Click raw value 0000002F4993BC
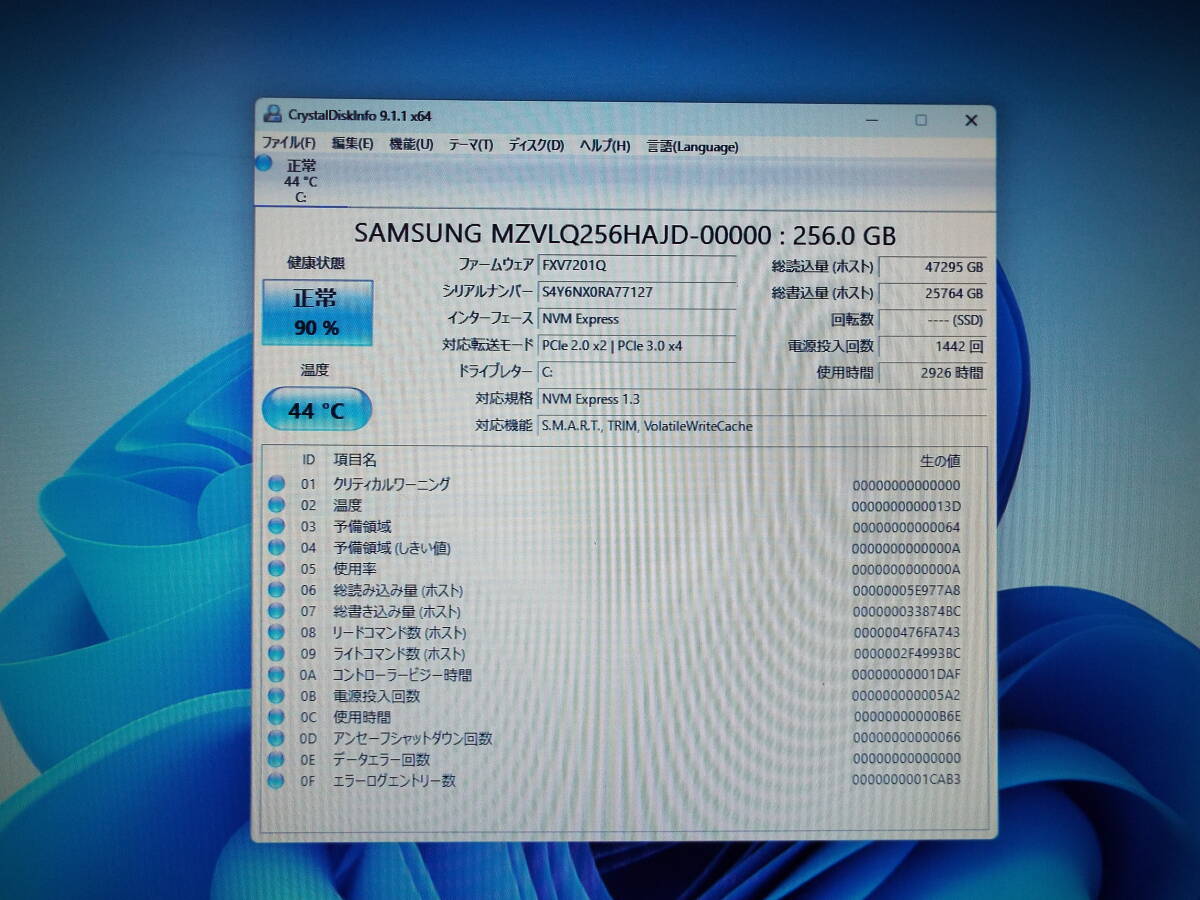The height and width of the screenshot is (900, 1200). coord(906,654)
